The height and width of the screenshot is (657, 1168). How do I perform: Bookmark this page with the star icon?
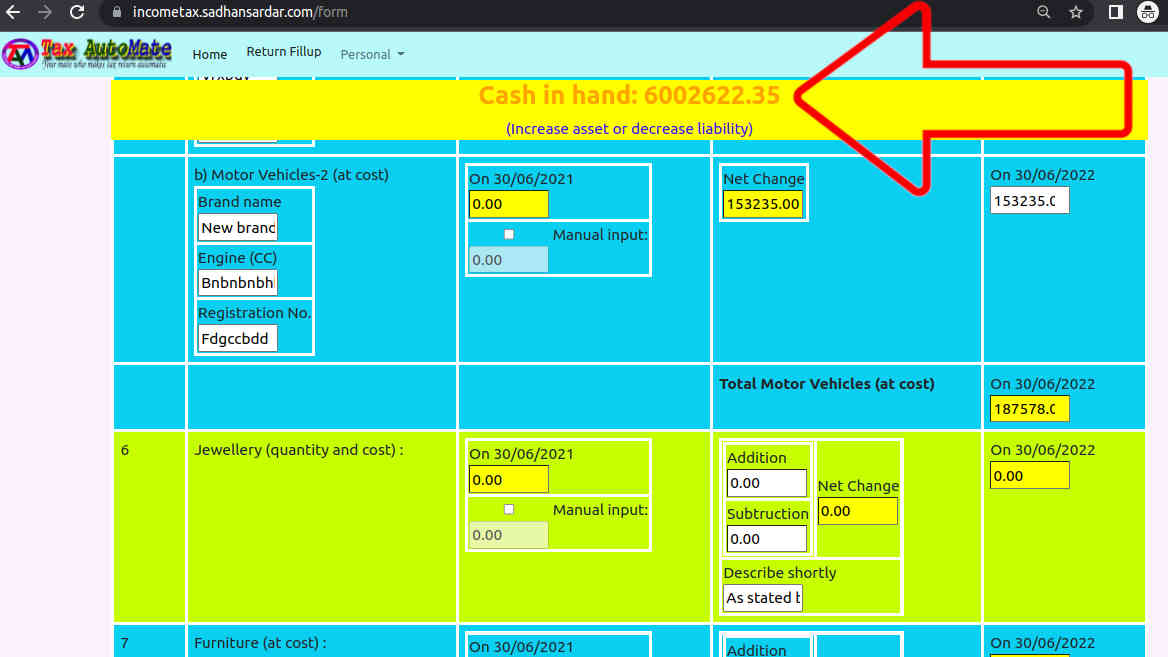1076,13
